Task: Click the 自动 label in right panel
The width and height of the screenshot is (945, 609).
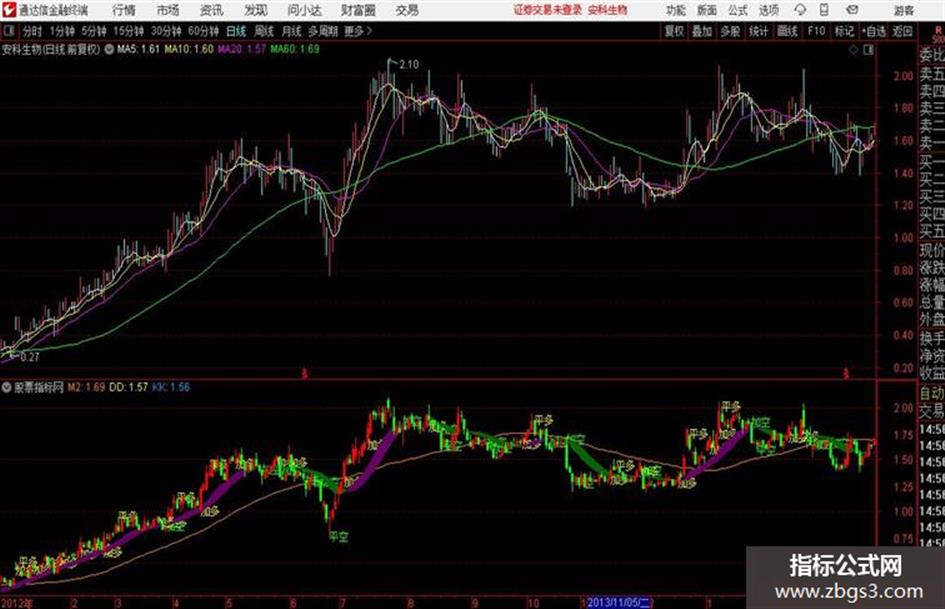Action: pos(932,394)
